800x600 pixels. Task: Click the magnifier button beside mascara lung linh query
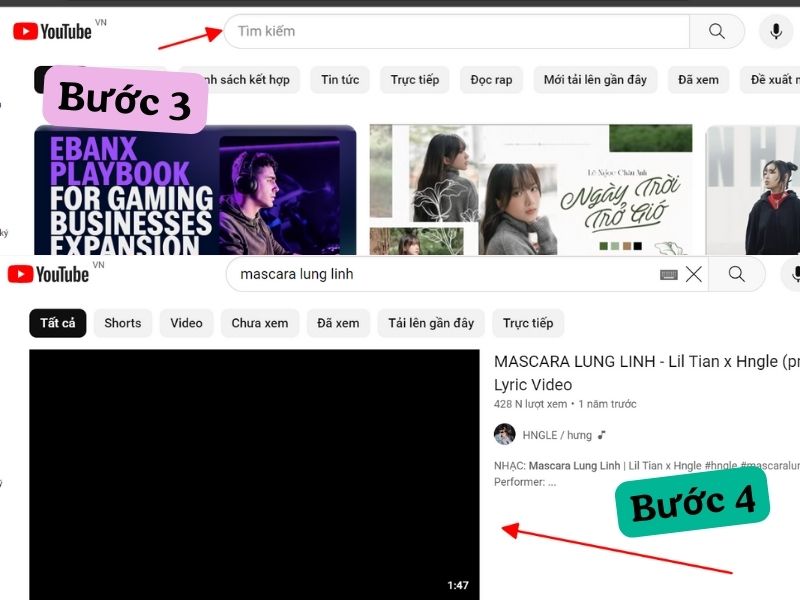coord(737,274)
